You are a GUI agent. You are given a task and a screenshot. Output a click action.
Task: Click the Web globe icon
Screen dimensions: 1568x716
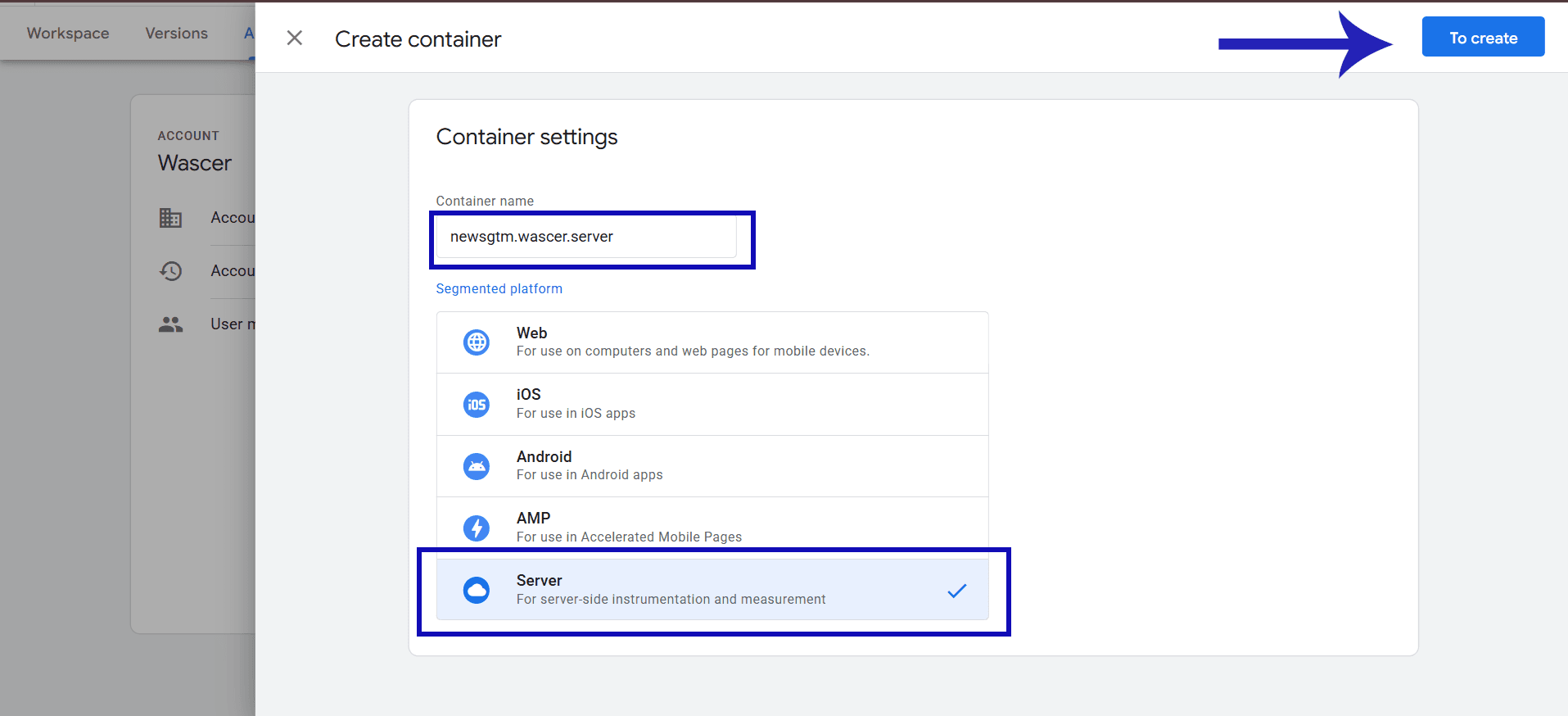(477, 342)
